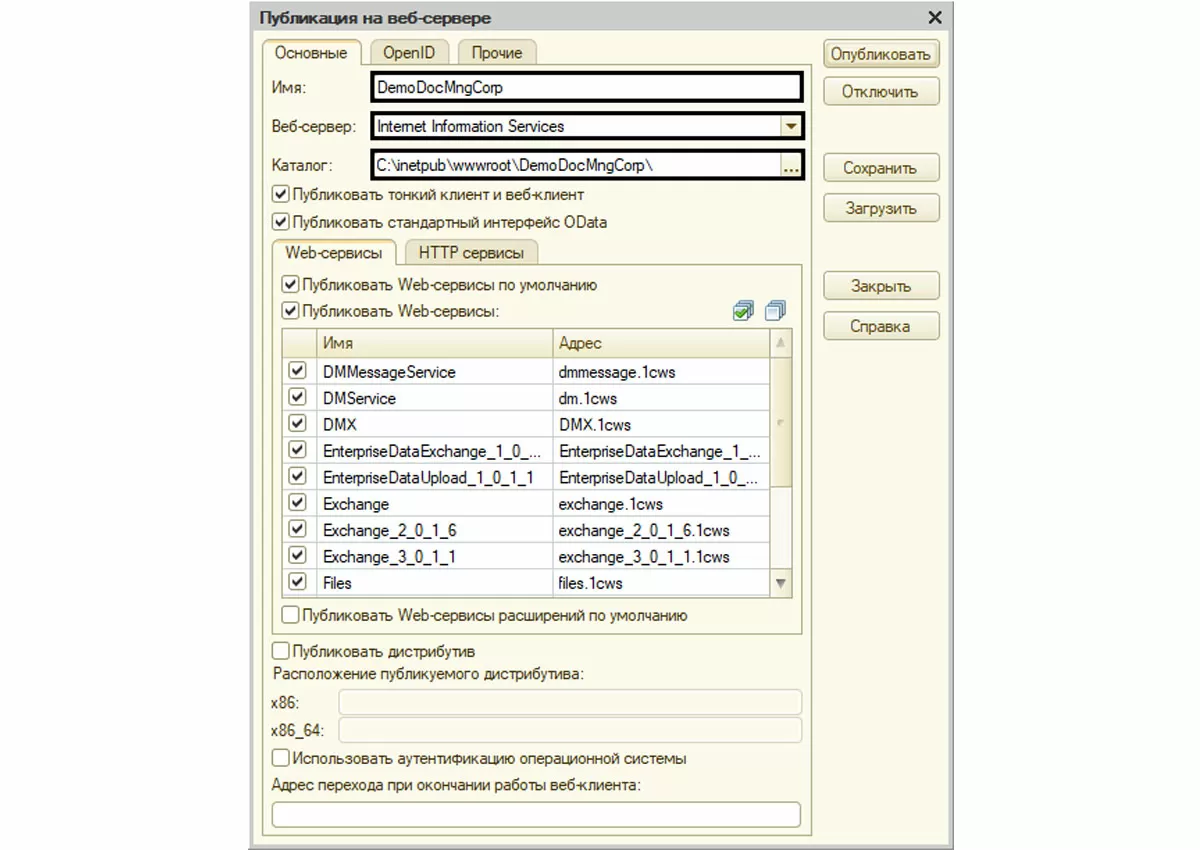Check all web services icon
1200x850 pixels.
point(743,312)
